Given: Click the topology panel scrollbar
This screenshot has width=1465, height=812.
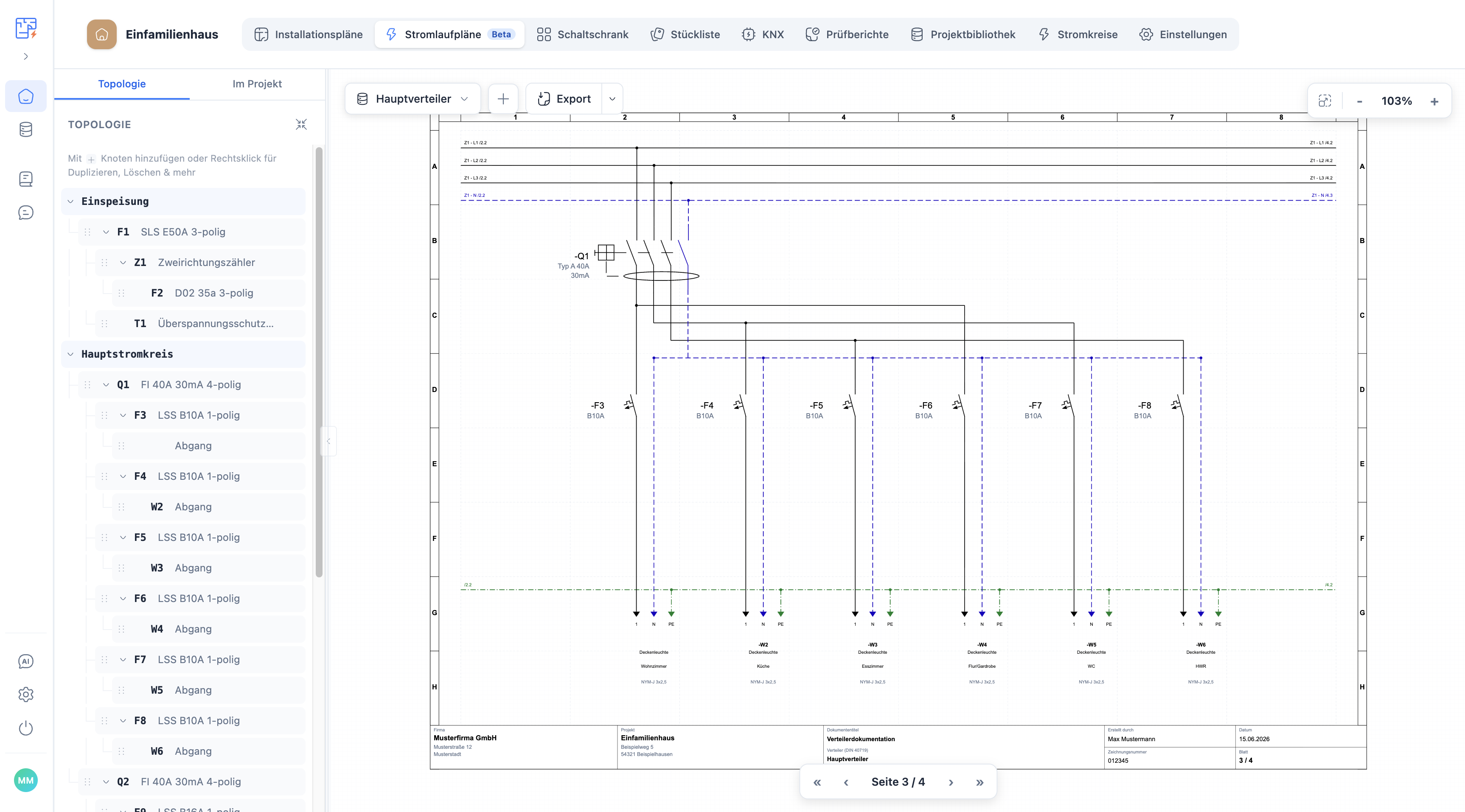Looking at the screenshot, I should pyautogui.click(x=319, y=362).
